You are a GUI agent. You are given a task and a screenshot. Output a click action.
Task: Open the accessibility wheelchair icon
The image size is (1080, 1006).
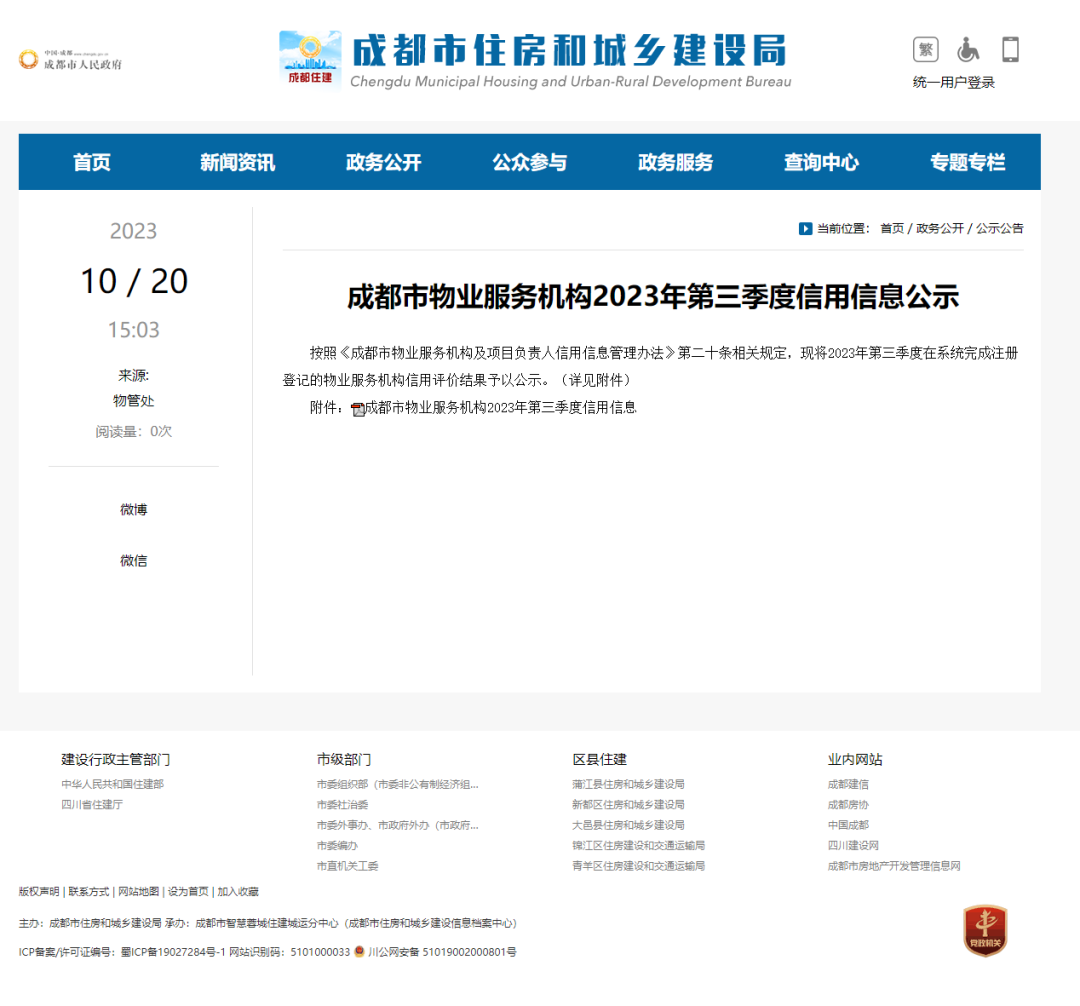(968, 49)
